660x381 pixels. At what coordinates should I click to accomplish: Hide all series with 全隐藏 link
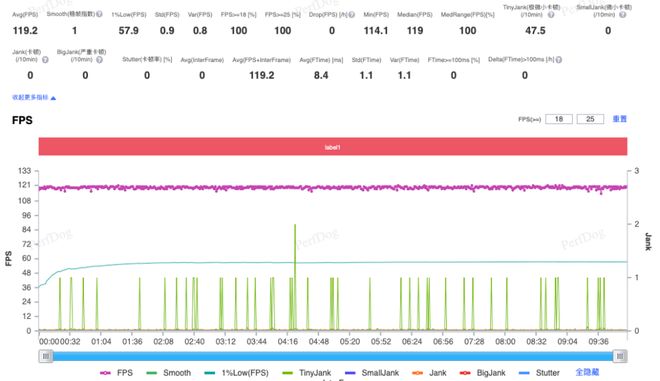pyautogui.click(x=587, y=373)
